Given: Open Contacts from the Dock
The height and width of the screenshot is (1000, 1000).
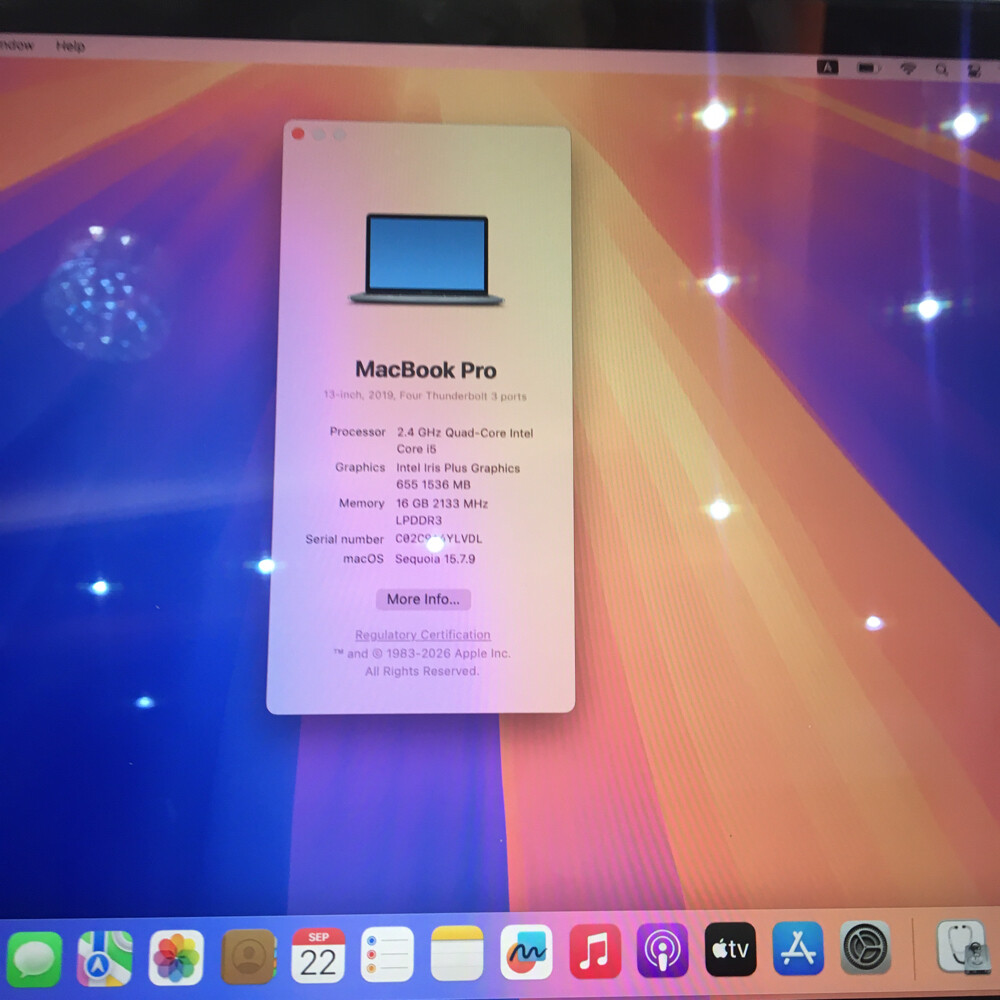Looking at the screenshot, I should pos(249,956).
